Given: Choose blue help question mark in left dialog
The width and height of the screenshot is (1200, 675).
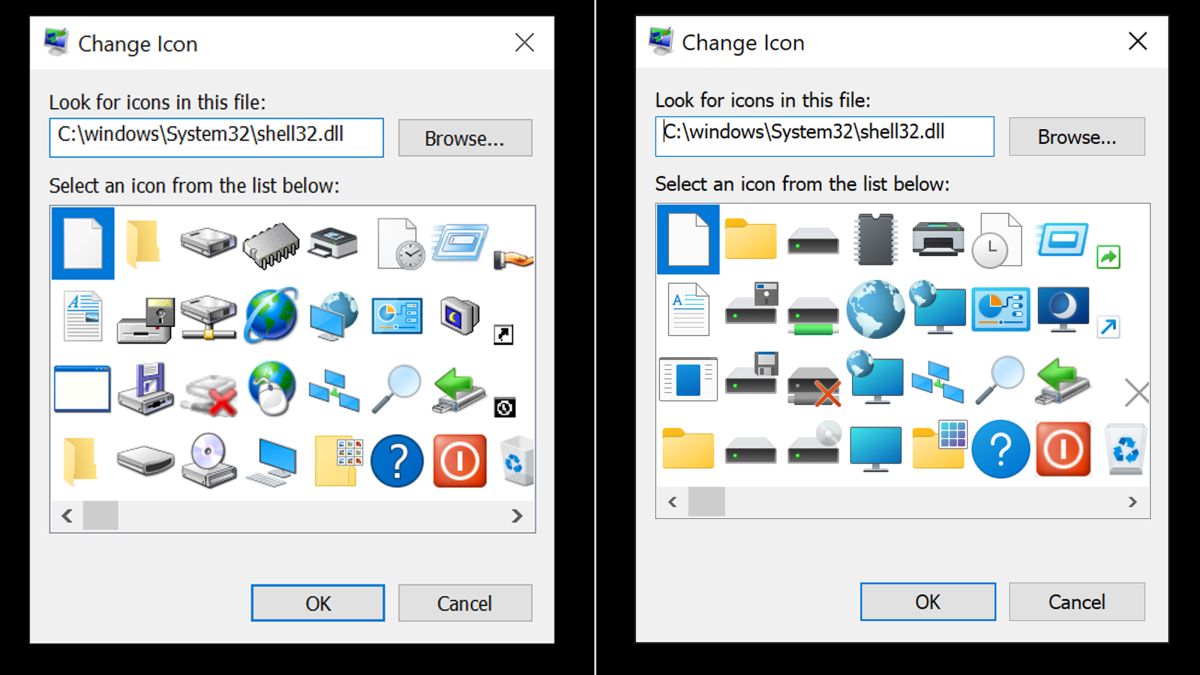Looking at the screenshot, I should pyautogui.click(x=397, y=461).
